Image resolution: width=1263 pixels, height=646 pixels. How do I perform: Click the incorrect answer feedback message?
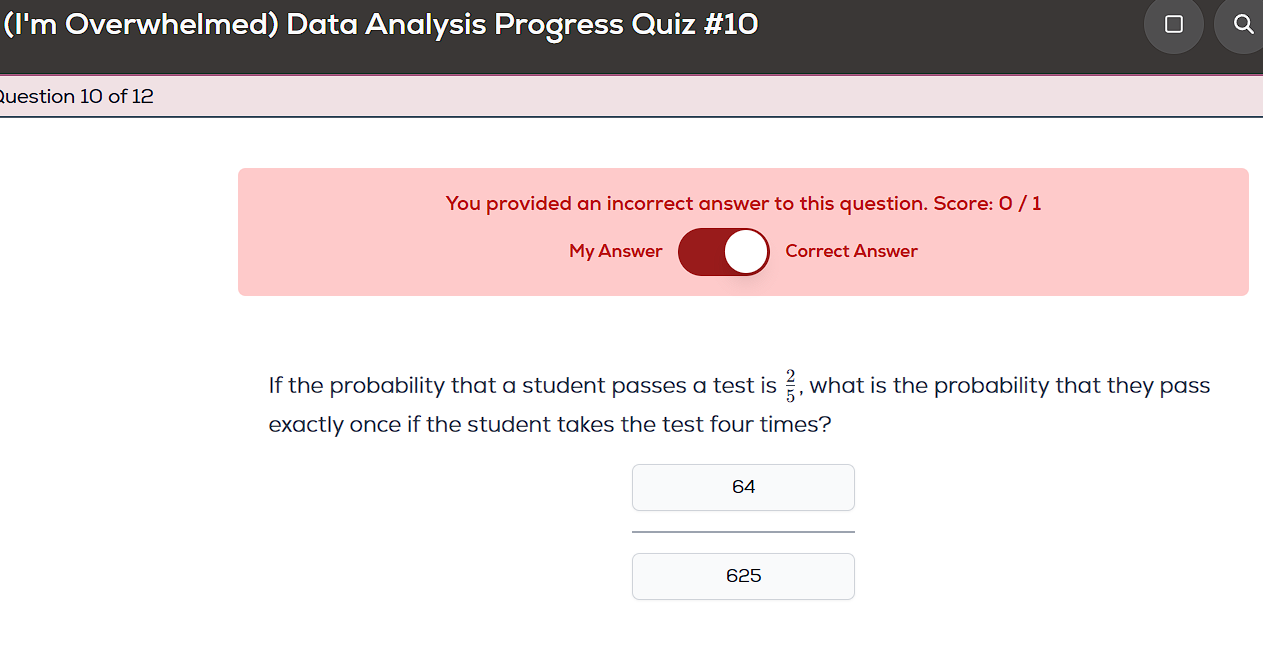[x=743, y=204]
